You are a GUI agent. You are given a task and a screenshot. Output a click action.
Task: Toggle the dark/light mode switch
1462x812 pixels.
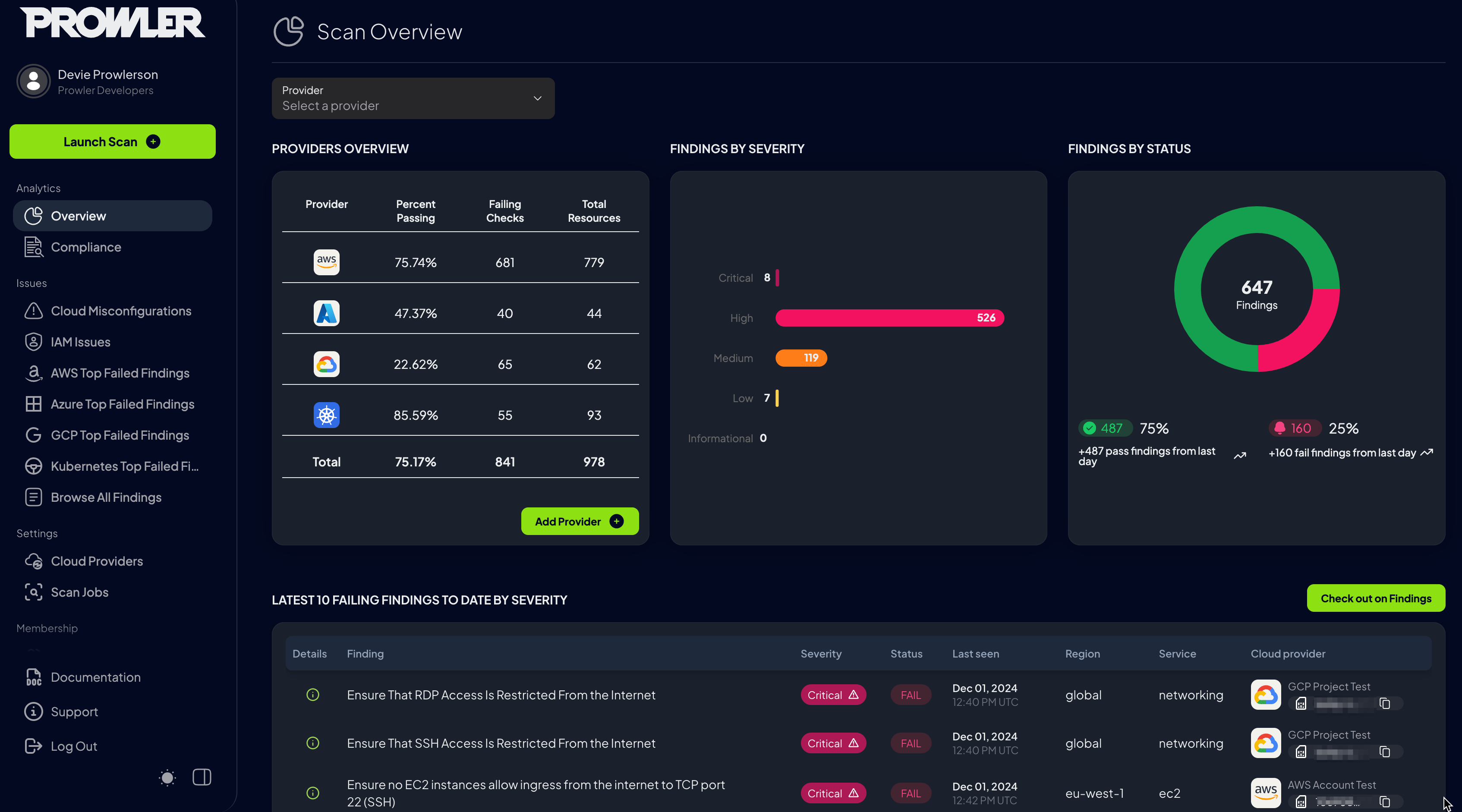167,777
